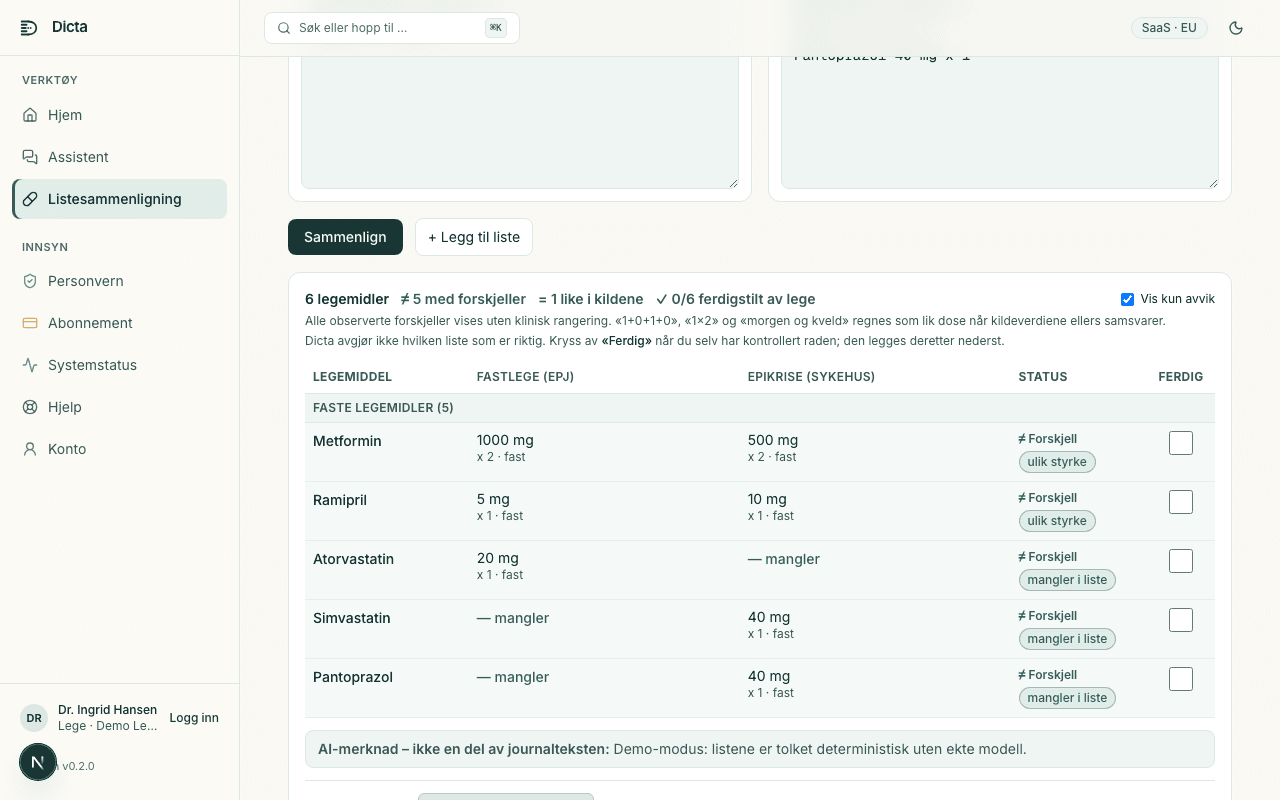Click the Legg til liste button
The height and width of the screenshot is (800, 1280).
coord(474,237)
